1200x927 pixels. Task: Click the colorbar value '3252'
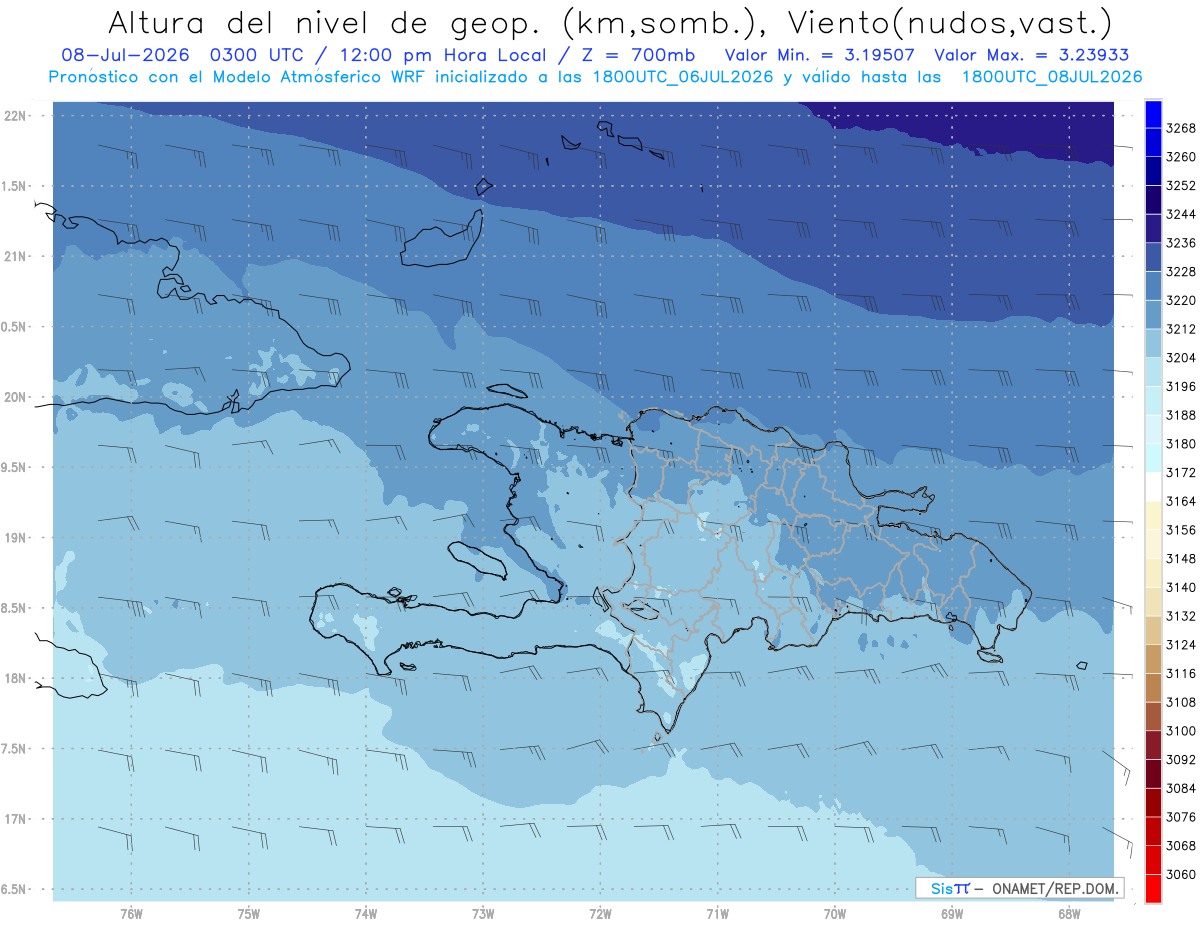1181,186
